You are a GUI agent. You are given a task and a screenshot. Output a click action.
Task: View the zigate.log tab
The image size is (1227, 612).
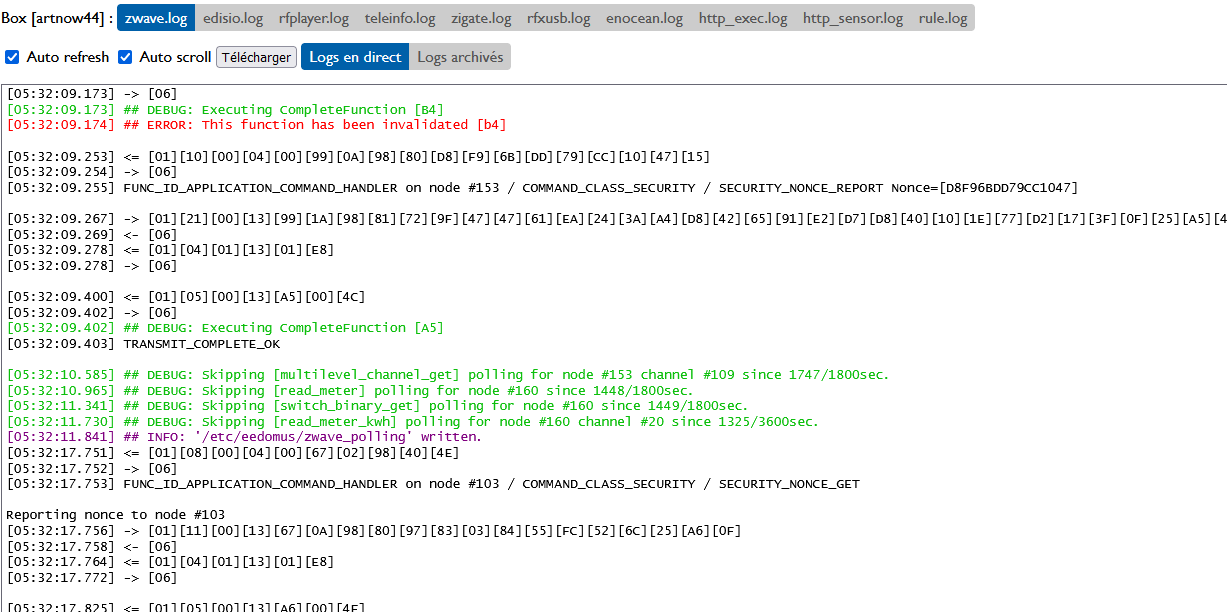coord(481,18)
